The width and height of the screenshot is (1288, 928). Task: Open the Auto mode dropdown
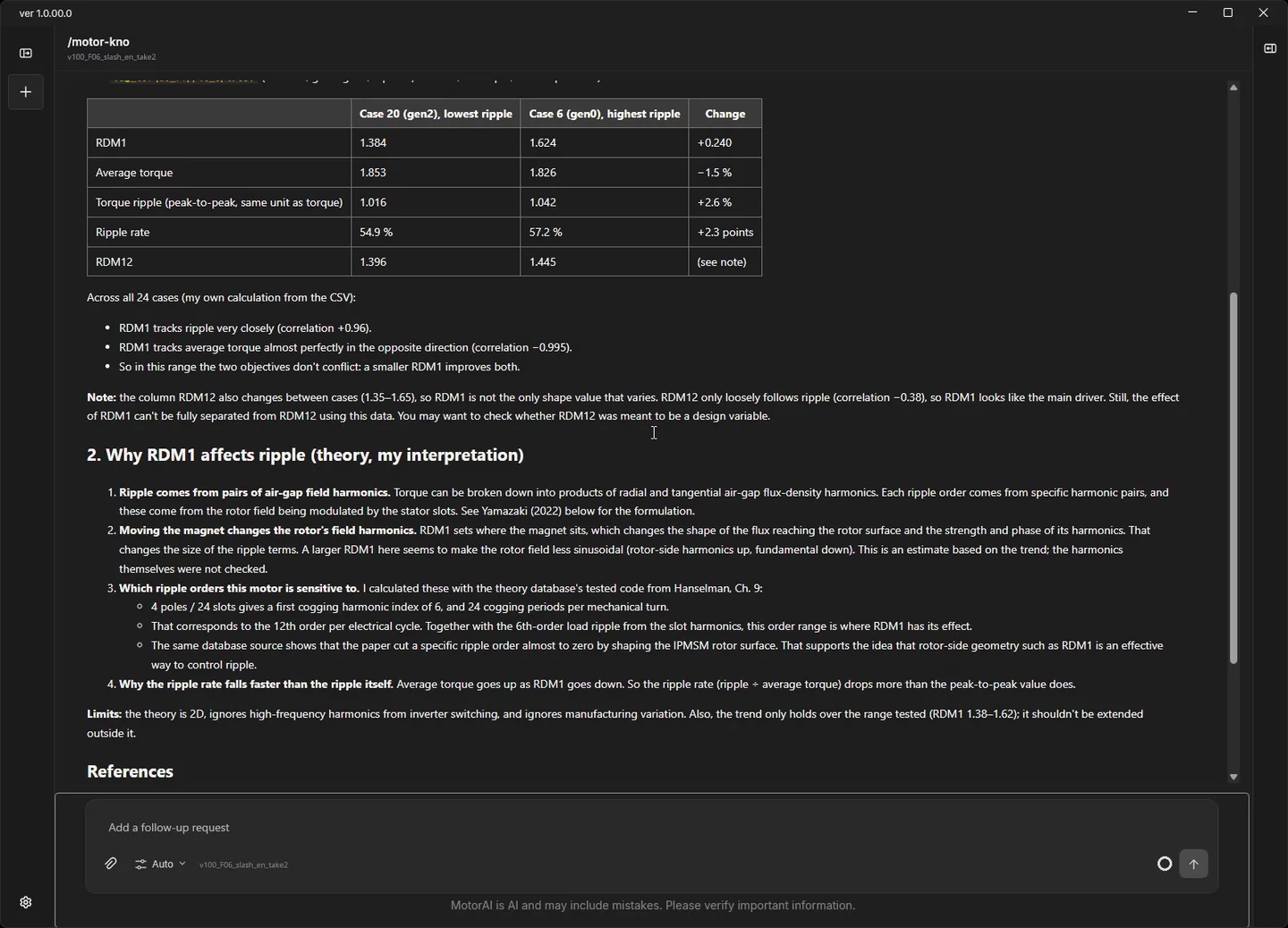tap(160, 864)
